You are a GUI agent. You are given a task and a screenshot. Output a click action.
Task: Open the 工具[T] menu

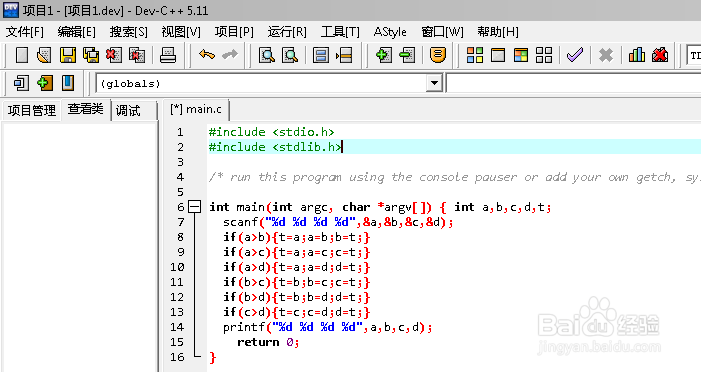coord(340,32)
